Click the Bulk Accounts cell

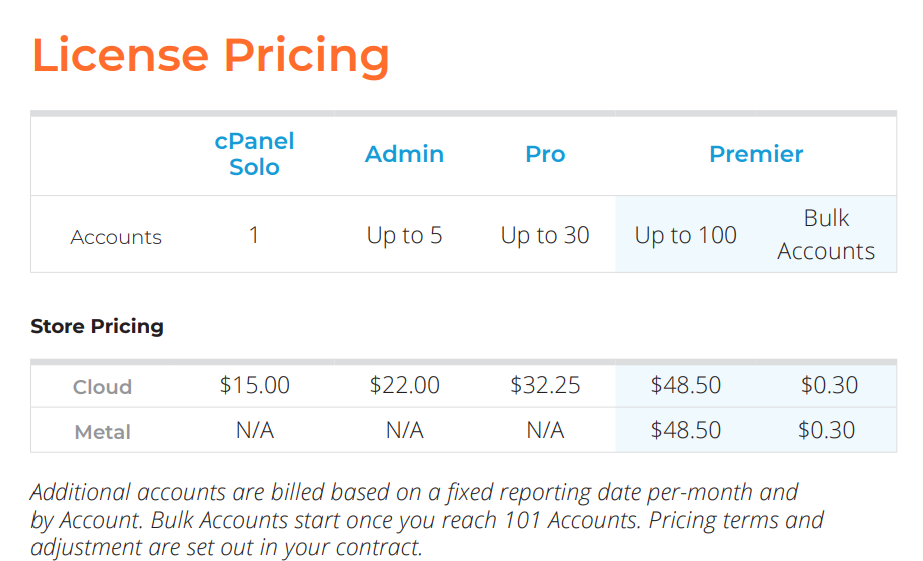pyautogui.click(x=826, y=234)
